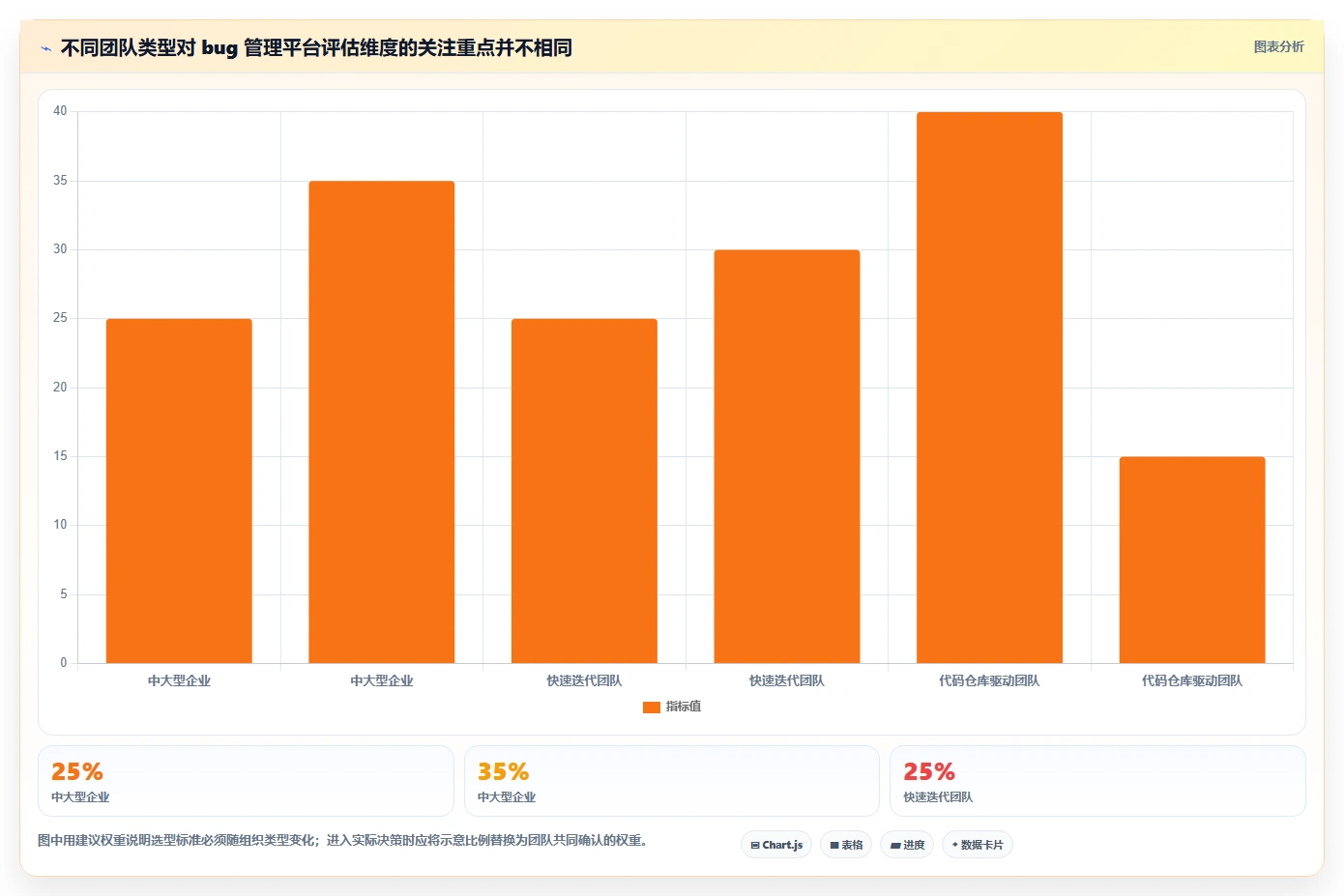This screenshot has height=896, width=1344.
Task: Click the 代码仓库驱动团队 bar reaching 40
Action: tap(989, 388)
